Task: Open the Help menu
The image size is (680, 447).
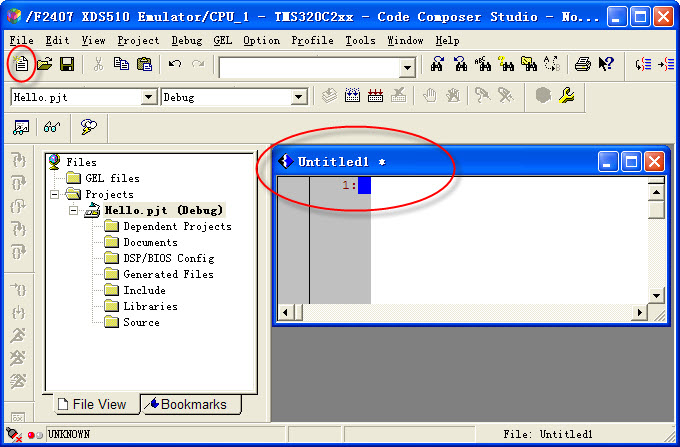Action: click(x=447, y=40)
